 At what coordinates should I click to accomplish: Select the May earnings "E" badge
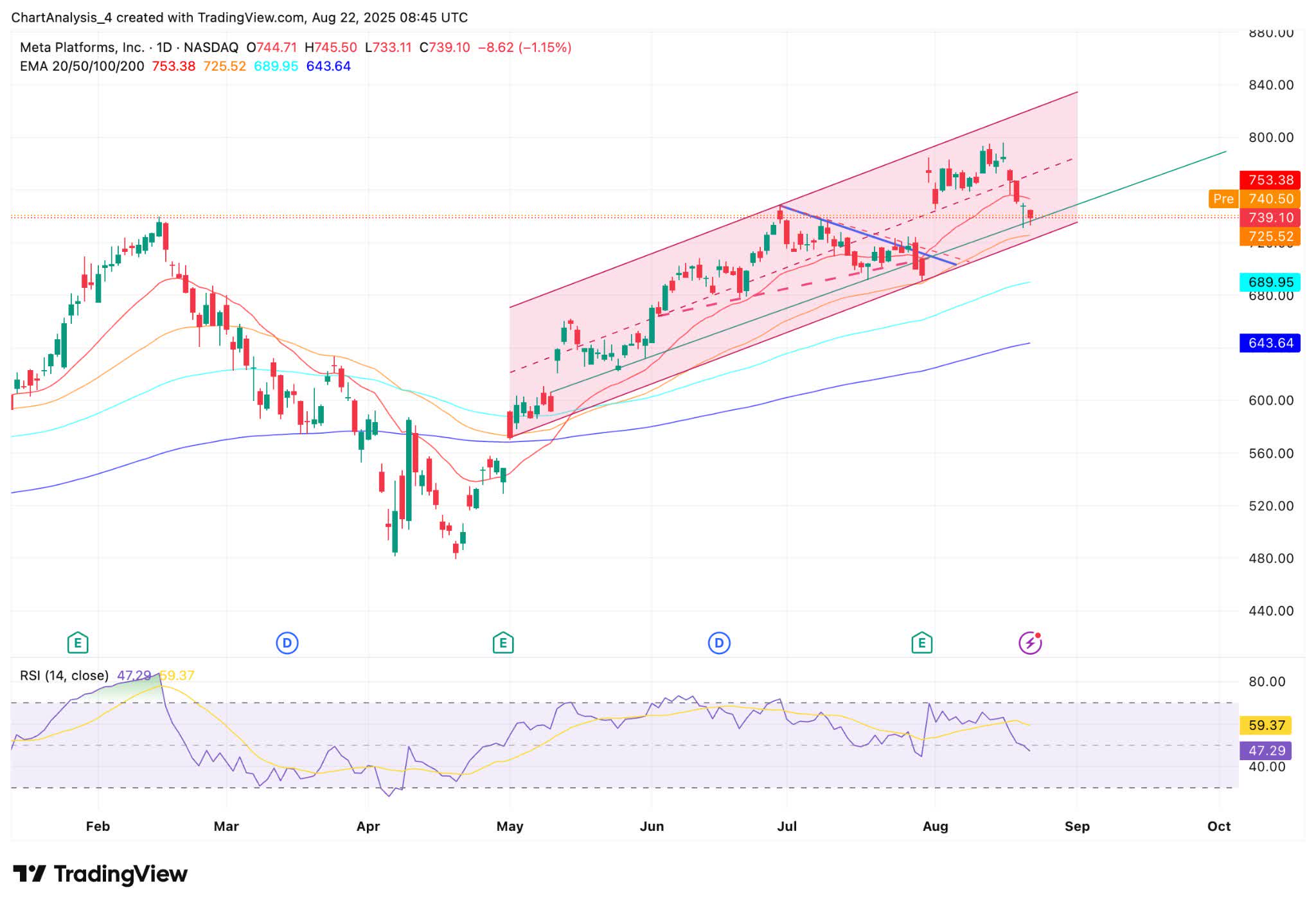[503, 642]
